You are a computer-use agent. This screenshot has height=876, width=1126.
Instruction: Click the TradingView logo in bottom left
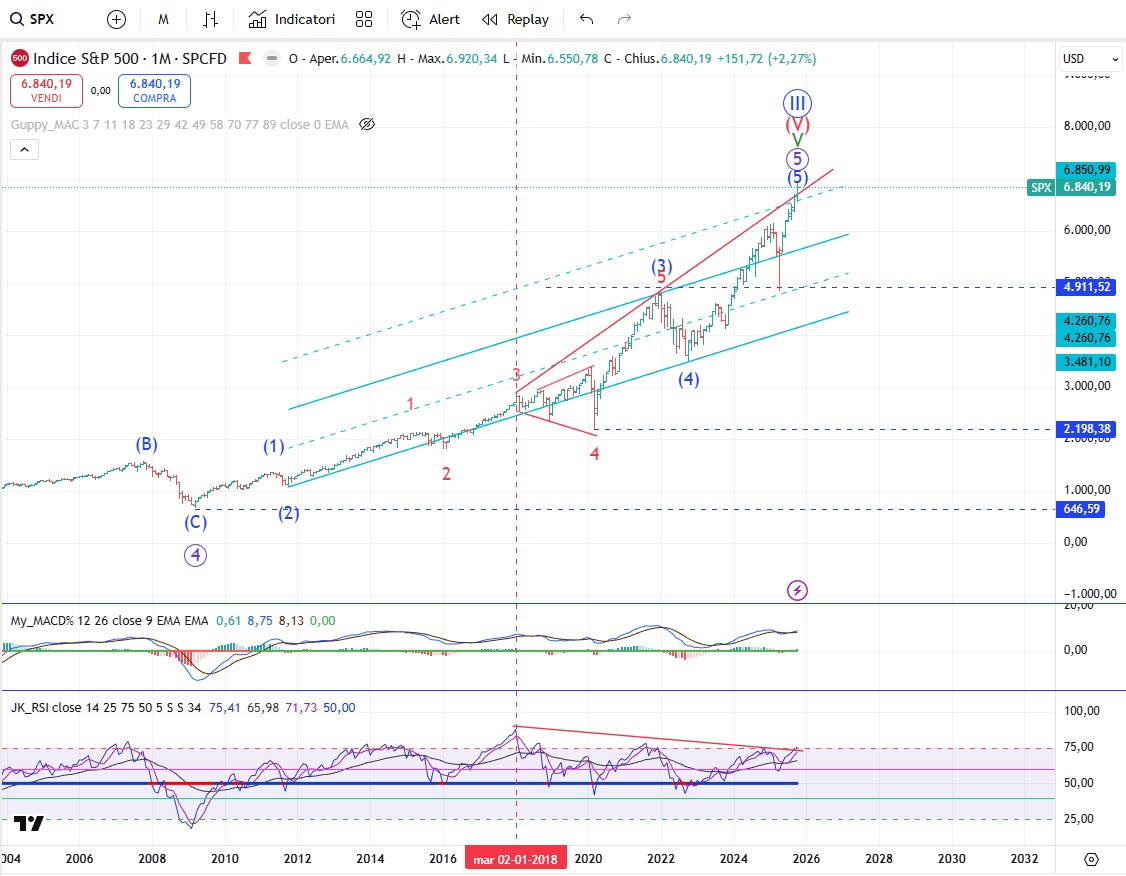point(29,824)
